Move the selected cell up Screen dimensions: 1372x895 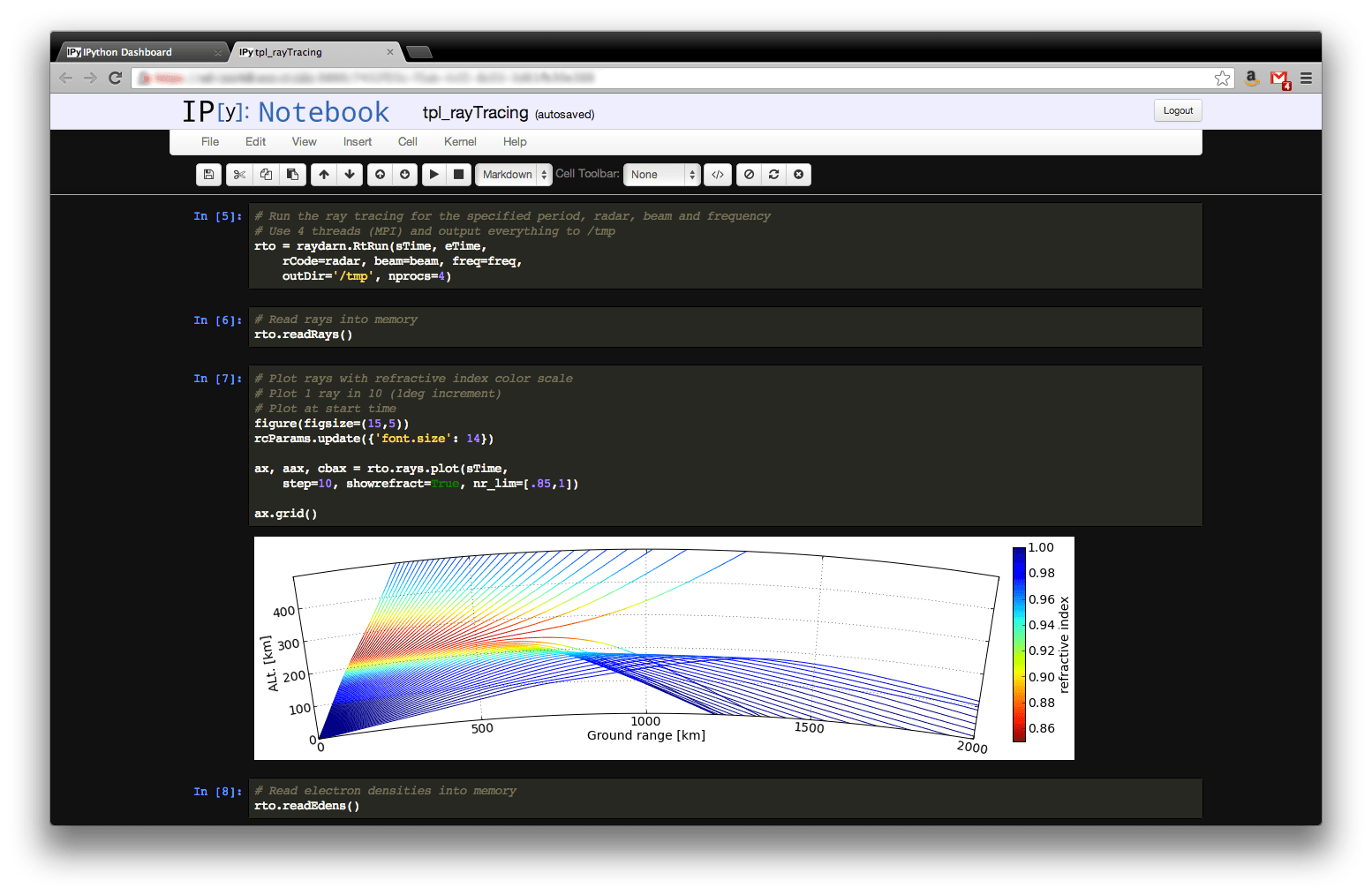click(323, 174)
